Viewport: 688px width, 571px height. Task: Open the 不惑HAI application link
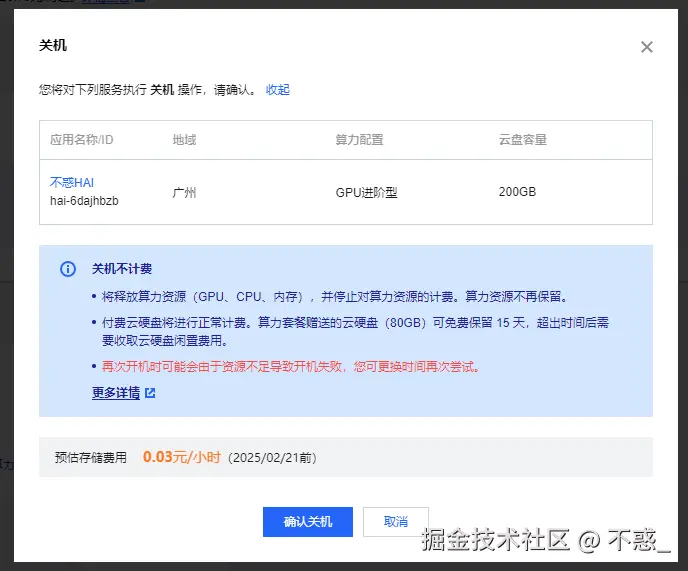pos(72,183)
